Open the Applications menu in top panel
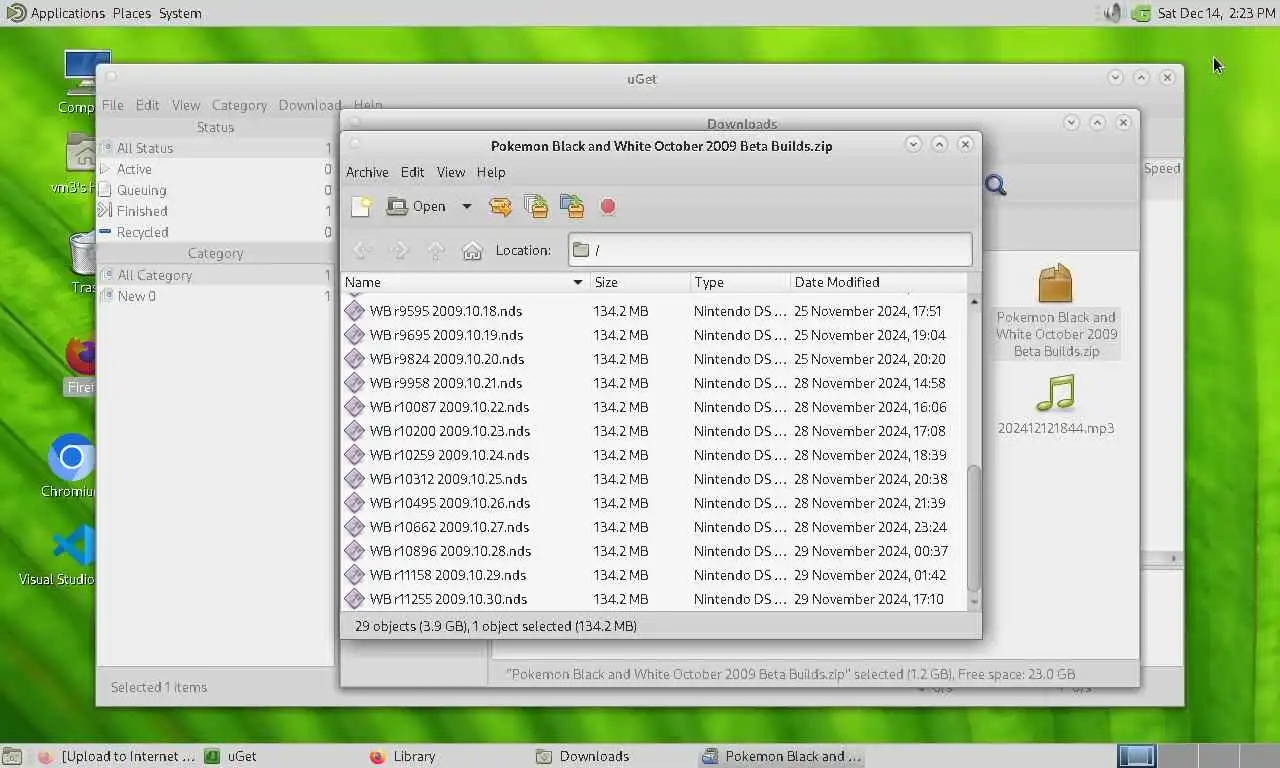 coord(56,13)
